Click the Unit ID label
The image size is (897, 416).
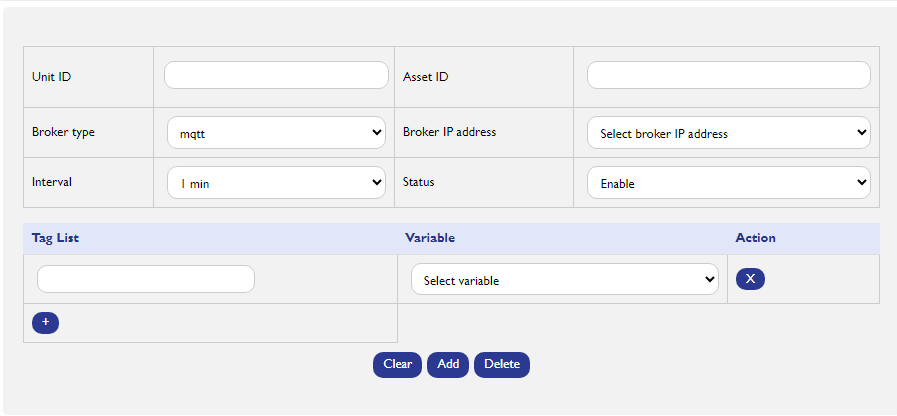coord(51,77)
